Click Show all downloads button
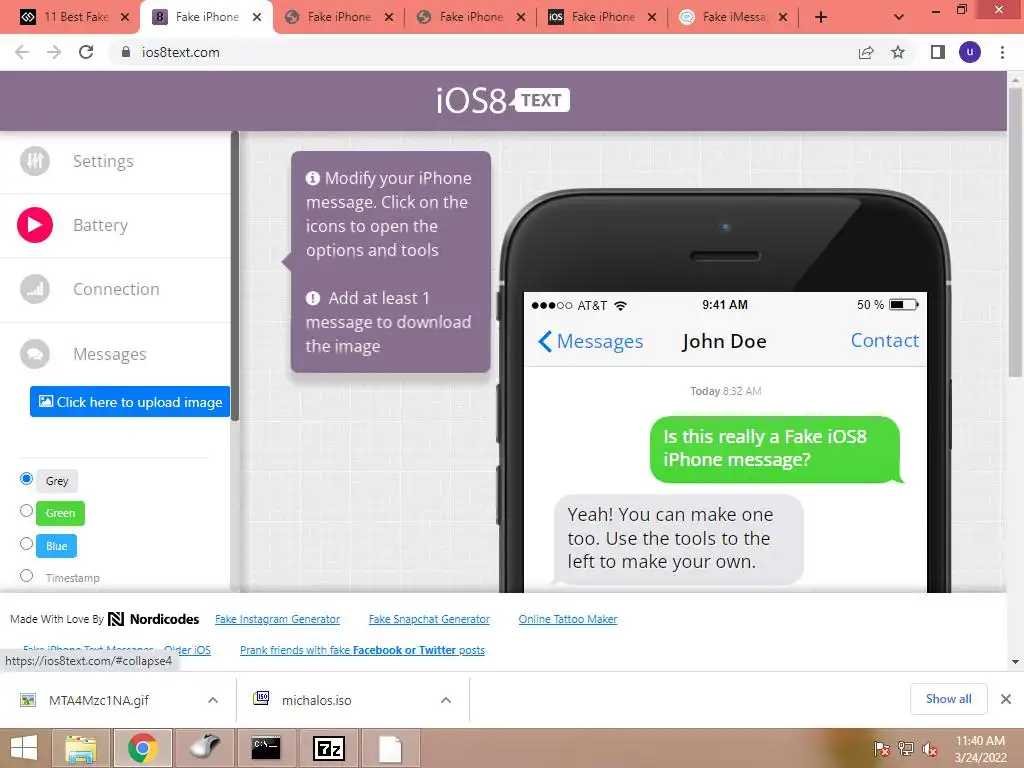The height and width of the screenshot is (768, 1024). click(948, 699)
